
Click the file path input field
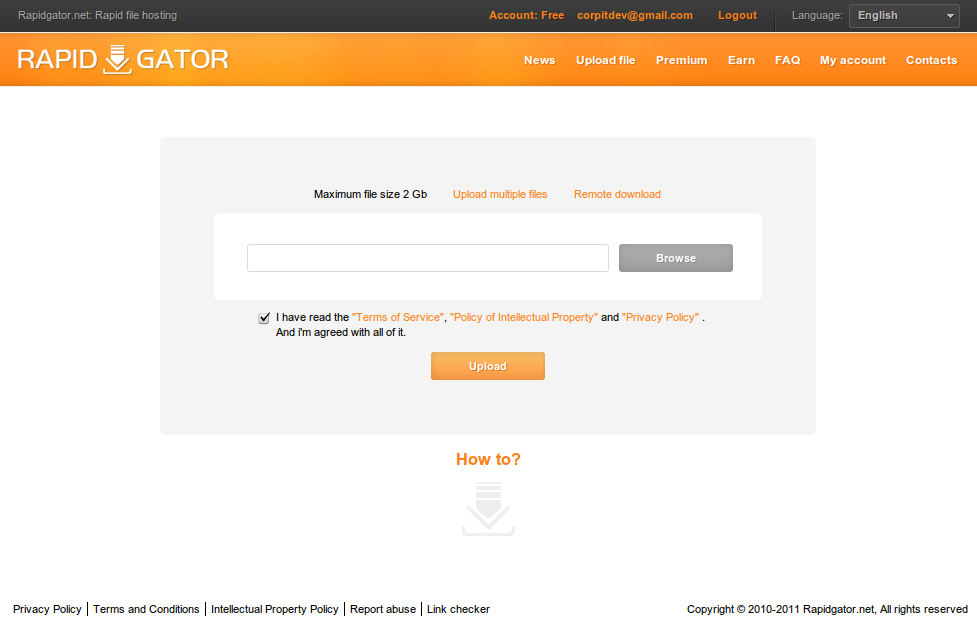428,258
